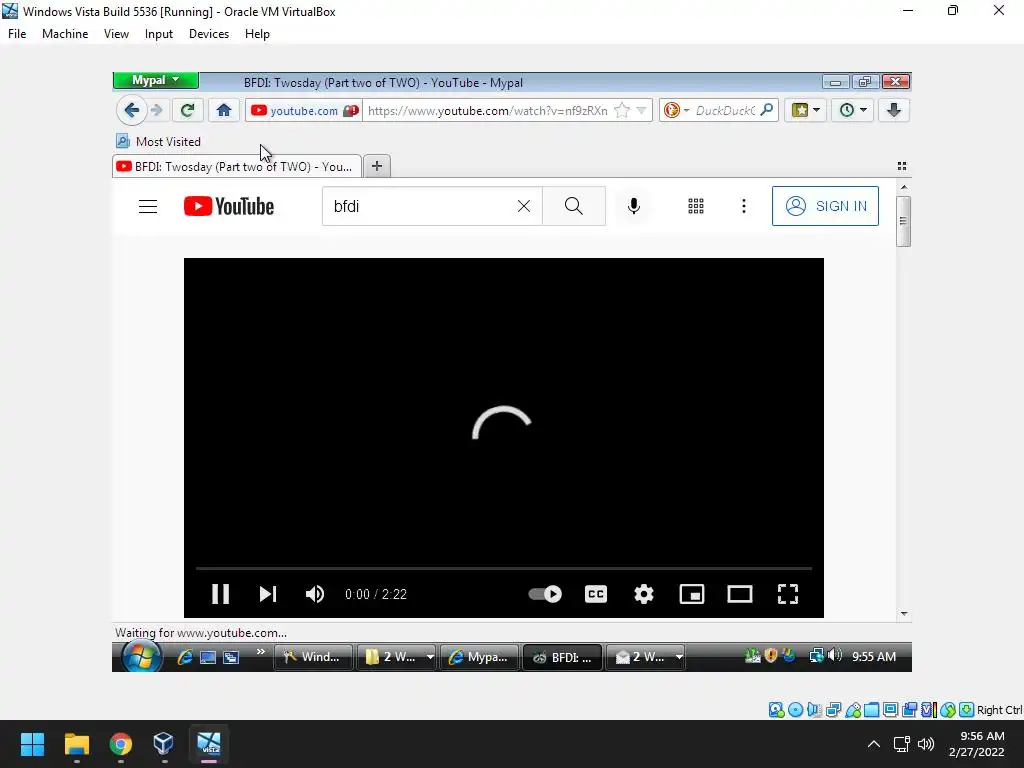Select the BFDI Twosday YouTube tab
Image resolution: width=1024 pixels, height=768 pixels.
point(236,167)
